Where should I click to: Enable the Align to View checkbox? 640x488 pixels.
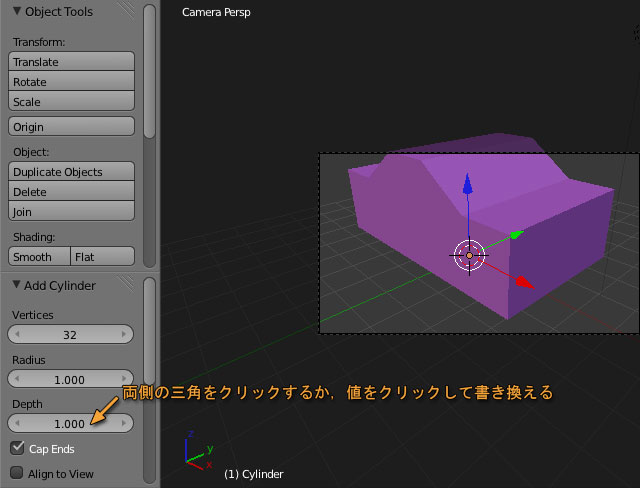pos(17,473)
